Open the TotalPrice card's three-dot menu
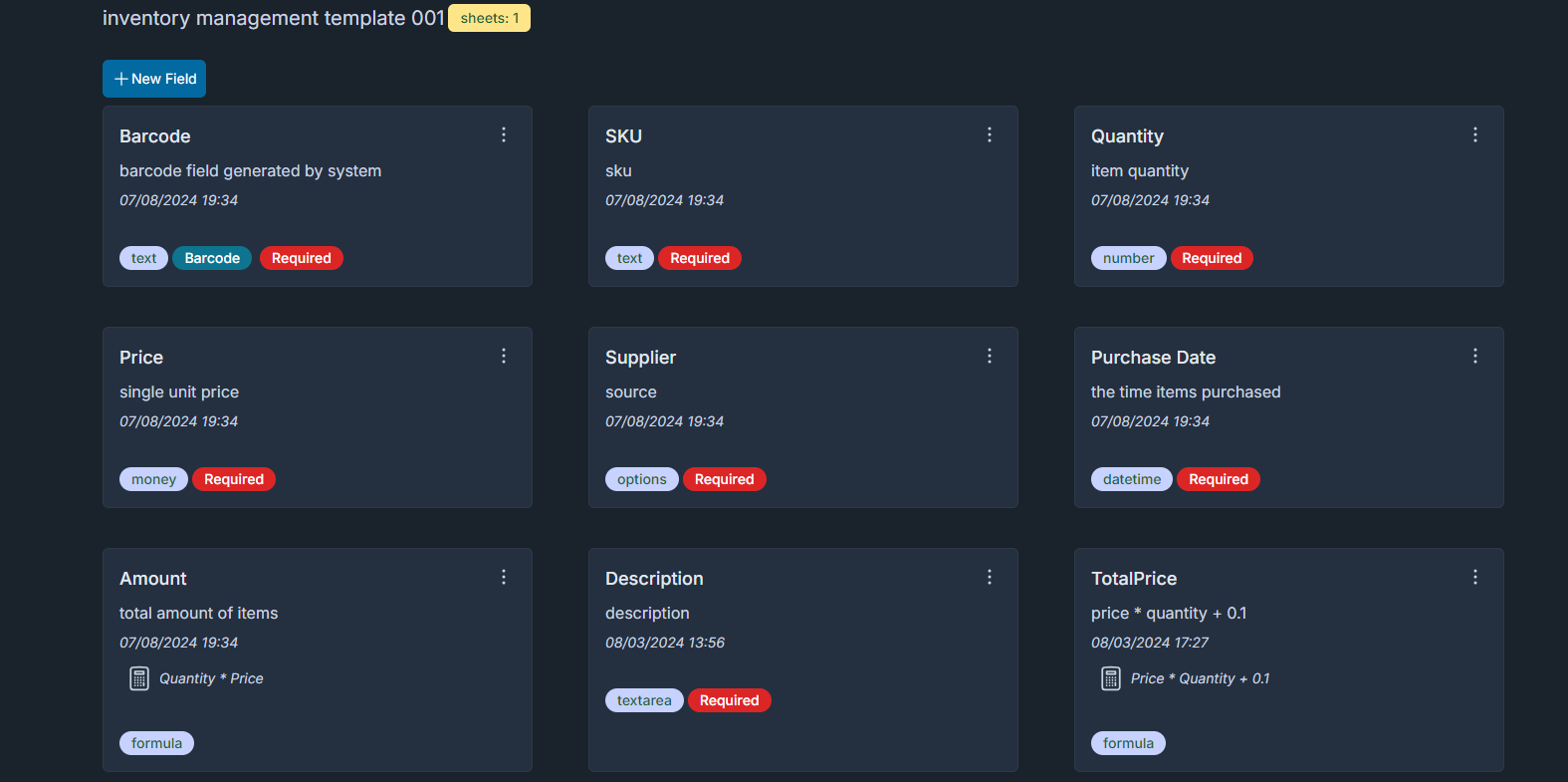Screen dimensions: 1568x782 1475,577
